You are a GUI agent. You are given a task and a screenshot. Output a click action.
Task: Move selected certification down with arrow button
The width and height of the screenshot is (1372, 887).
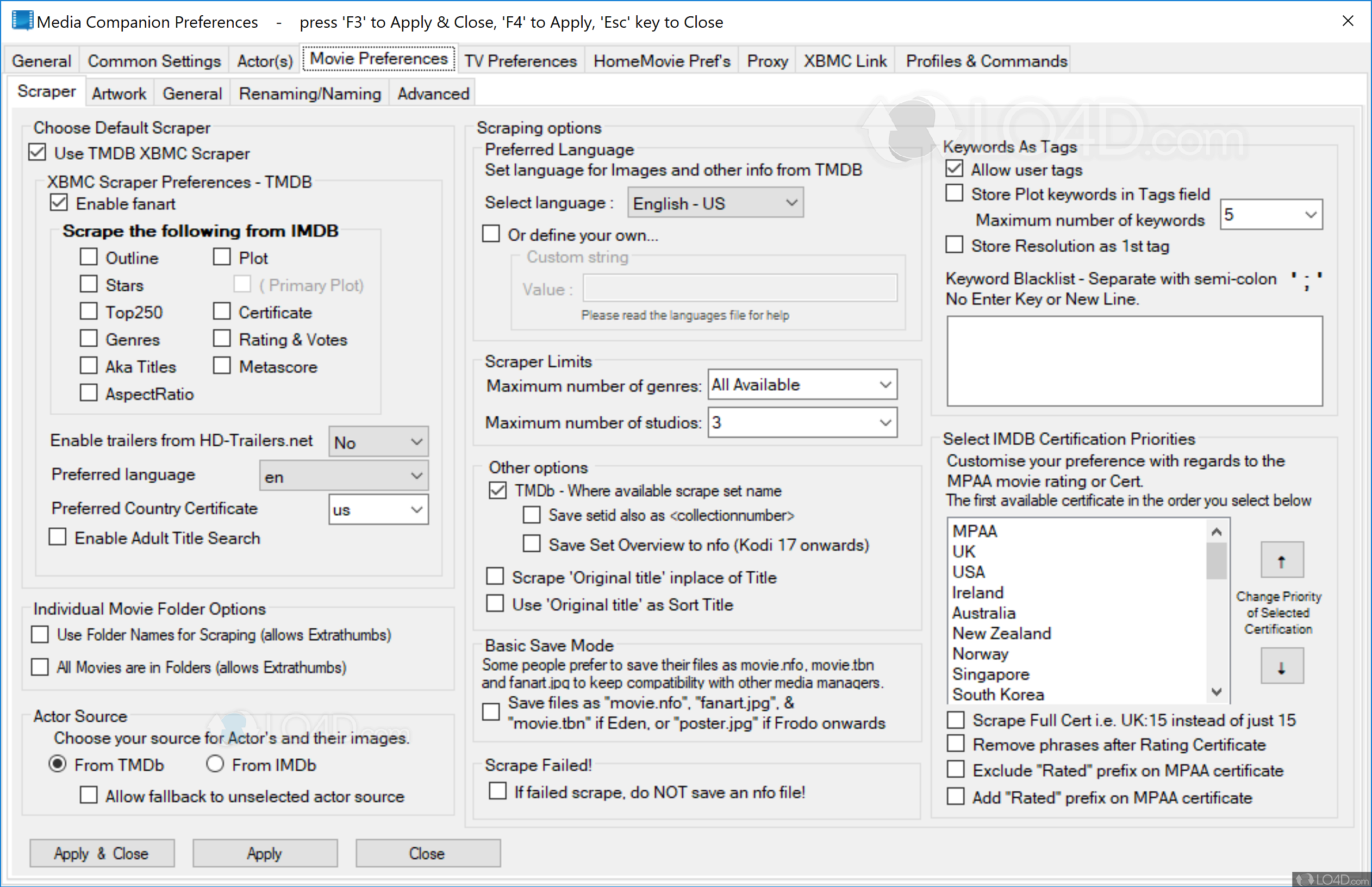(x=1282, y=665)
